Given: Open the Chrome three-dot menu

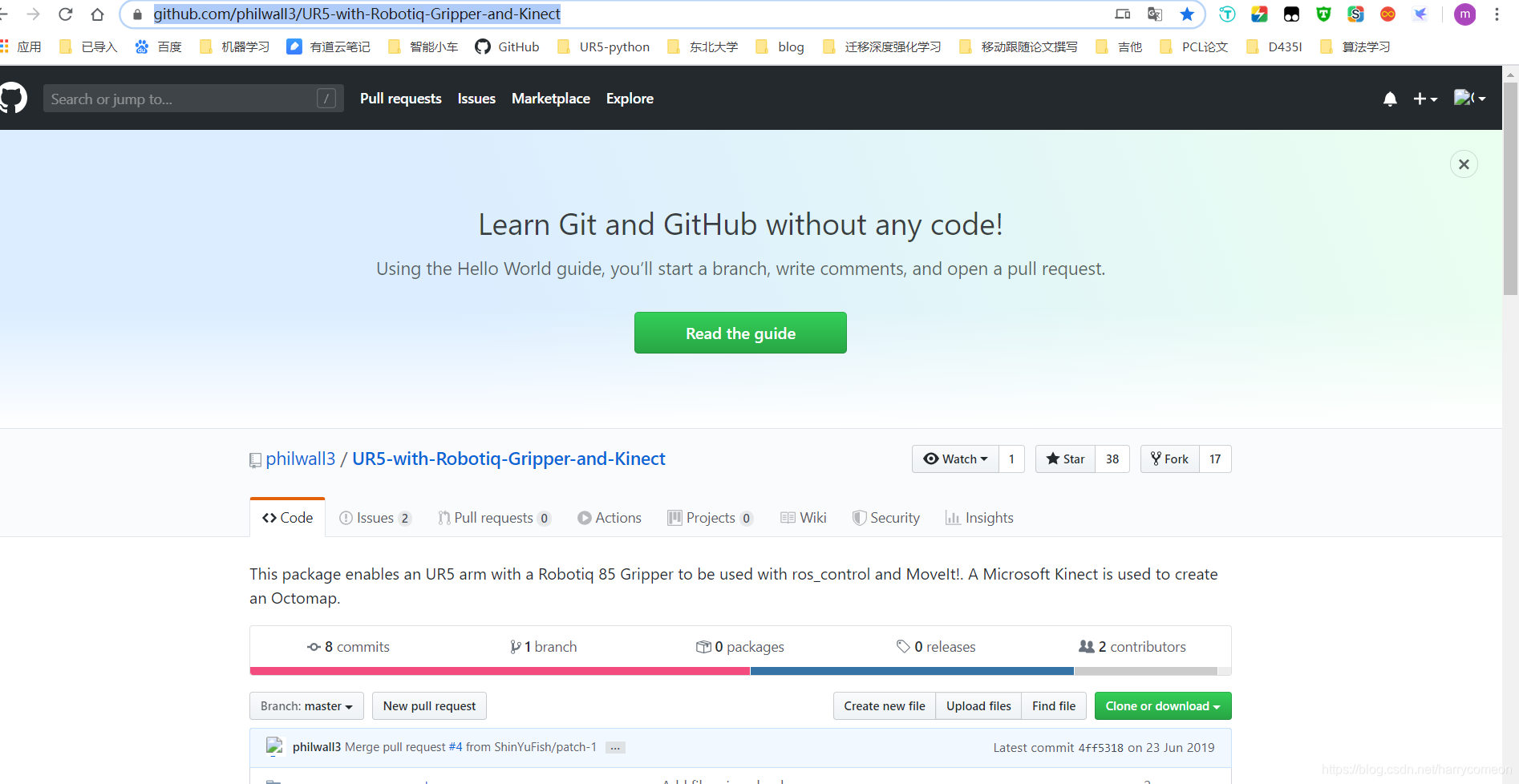Looking at the screenshot, I should point(1497,14).
